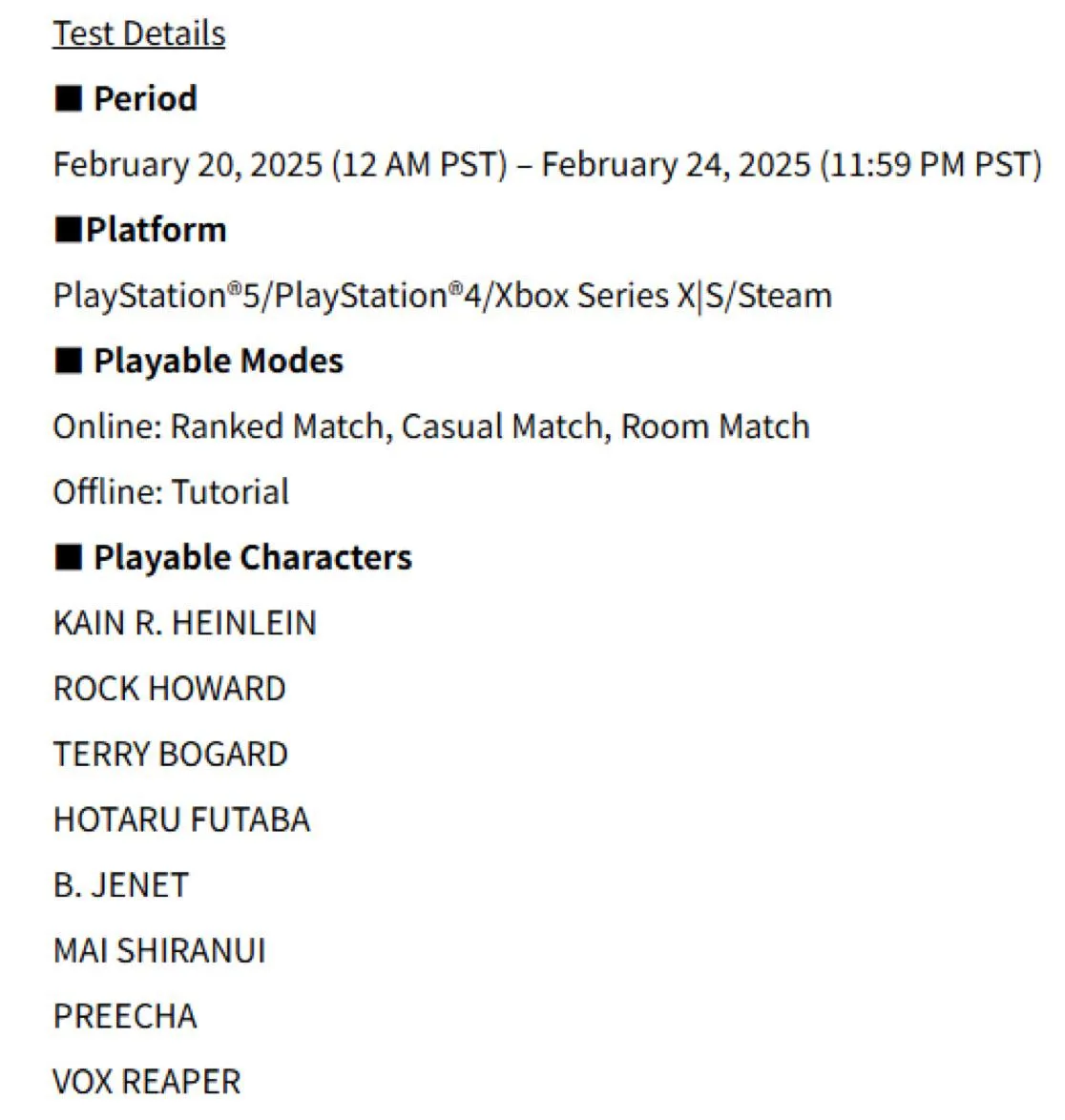Viewport: 1065px width, 1120px height.
Task: Select HOTARU FUTABA in character list
Action: 181,819
